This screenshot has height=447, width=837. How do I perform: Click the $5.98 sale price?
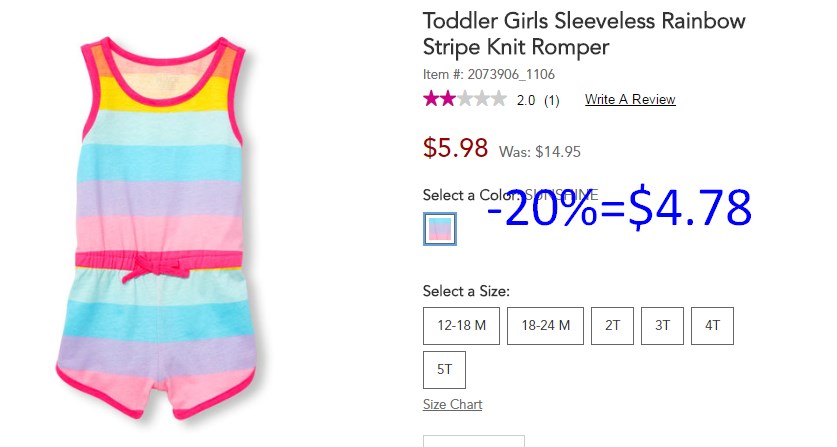[x=455, y=147]
